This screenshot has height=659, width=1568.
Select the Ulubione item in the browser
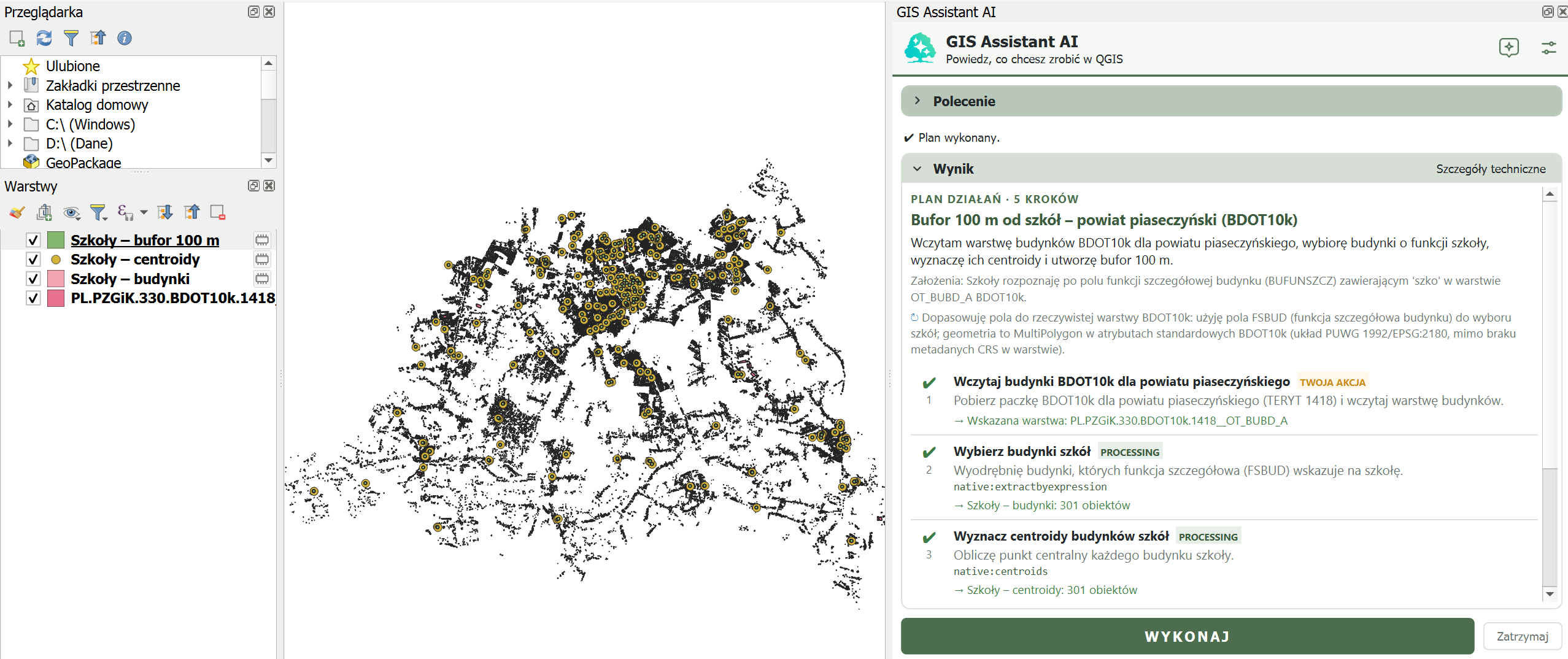click(x=73, y=66)
